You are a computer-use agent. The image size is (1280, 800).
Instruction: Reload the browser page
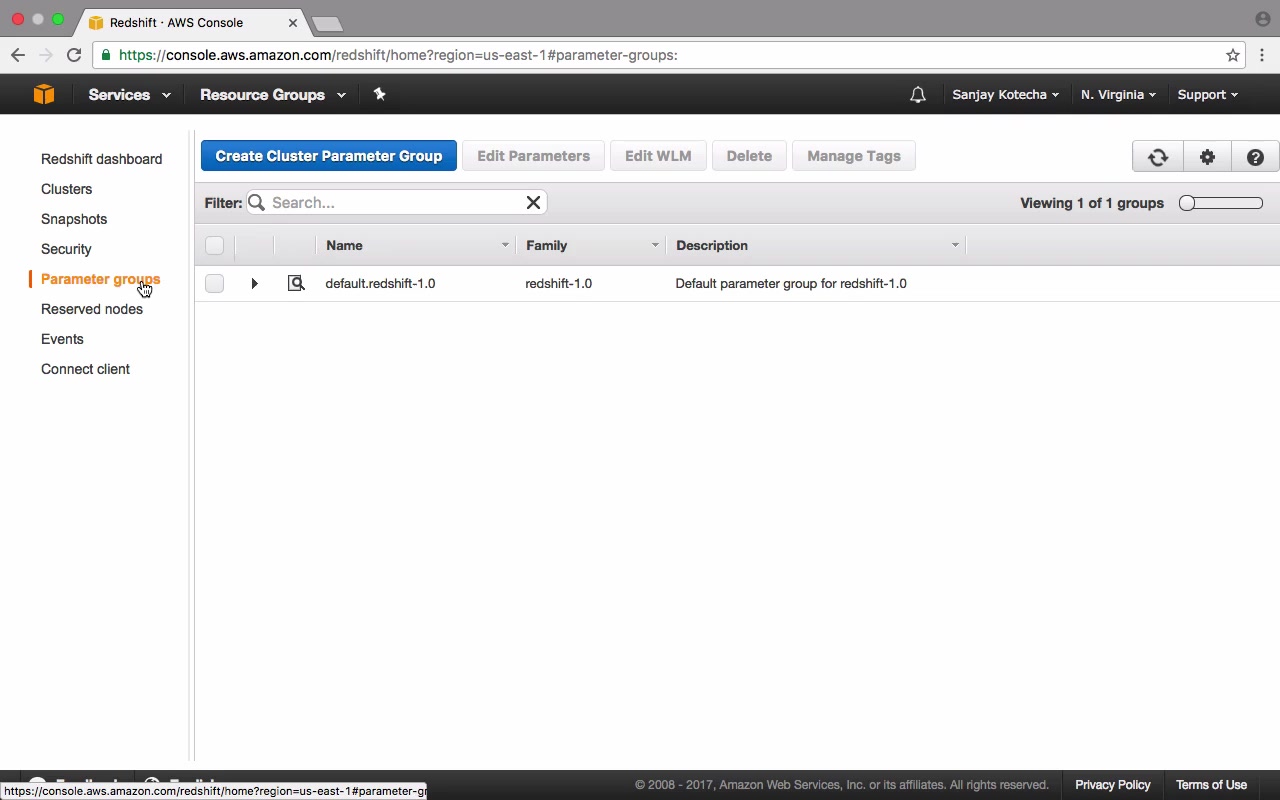coord(74,55)
